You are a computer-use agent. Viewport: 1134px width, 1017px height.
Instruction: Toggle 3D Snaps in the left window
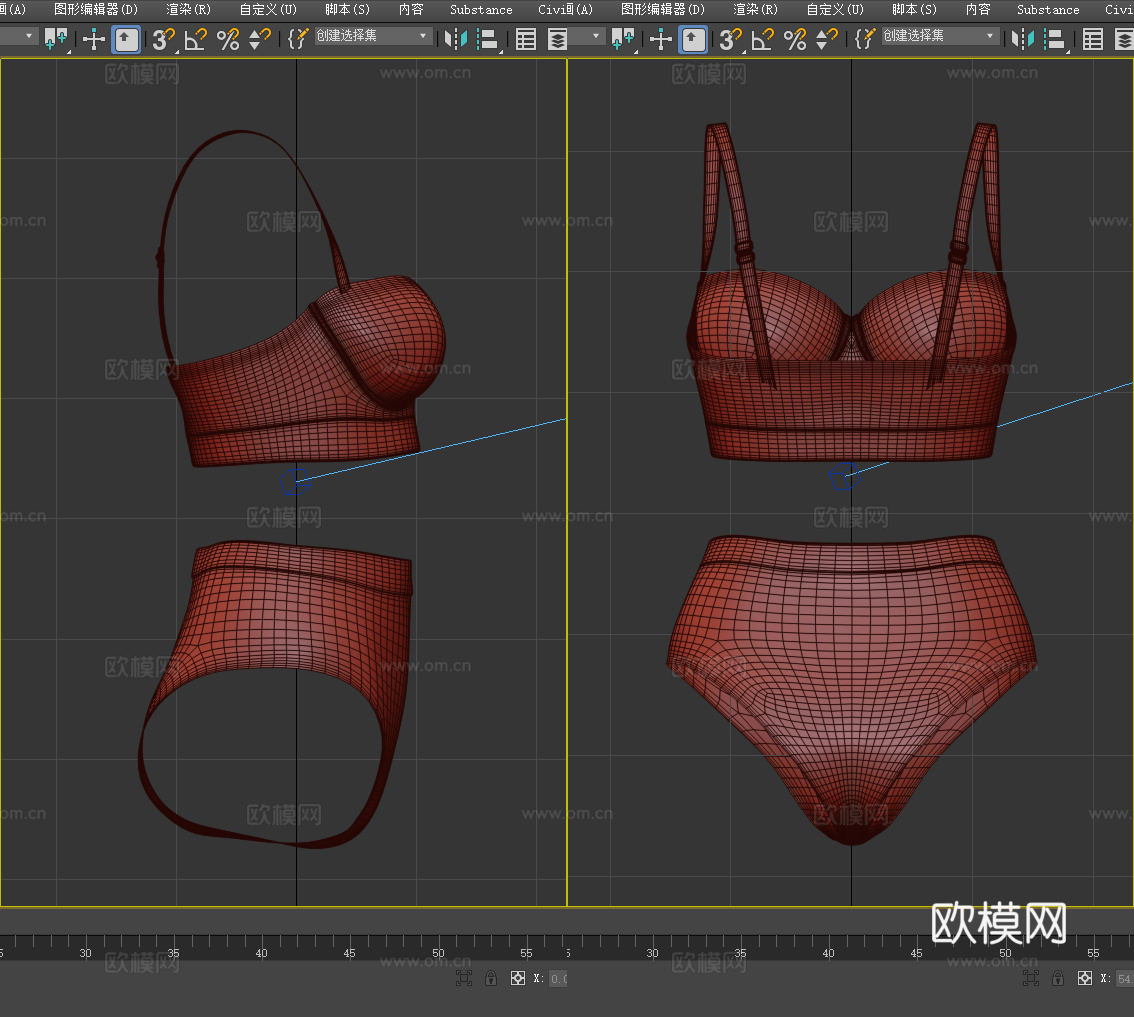click(x=163, y=39)
